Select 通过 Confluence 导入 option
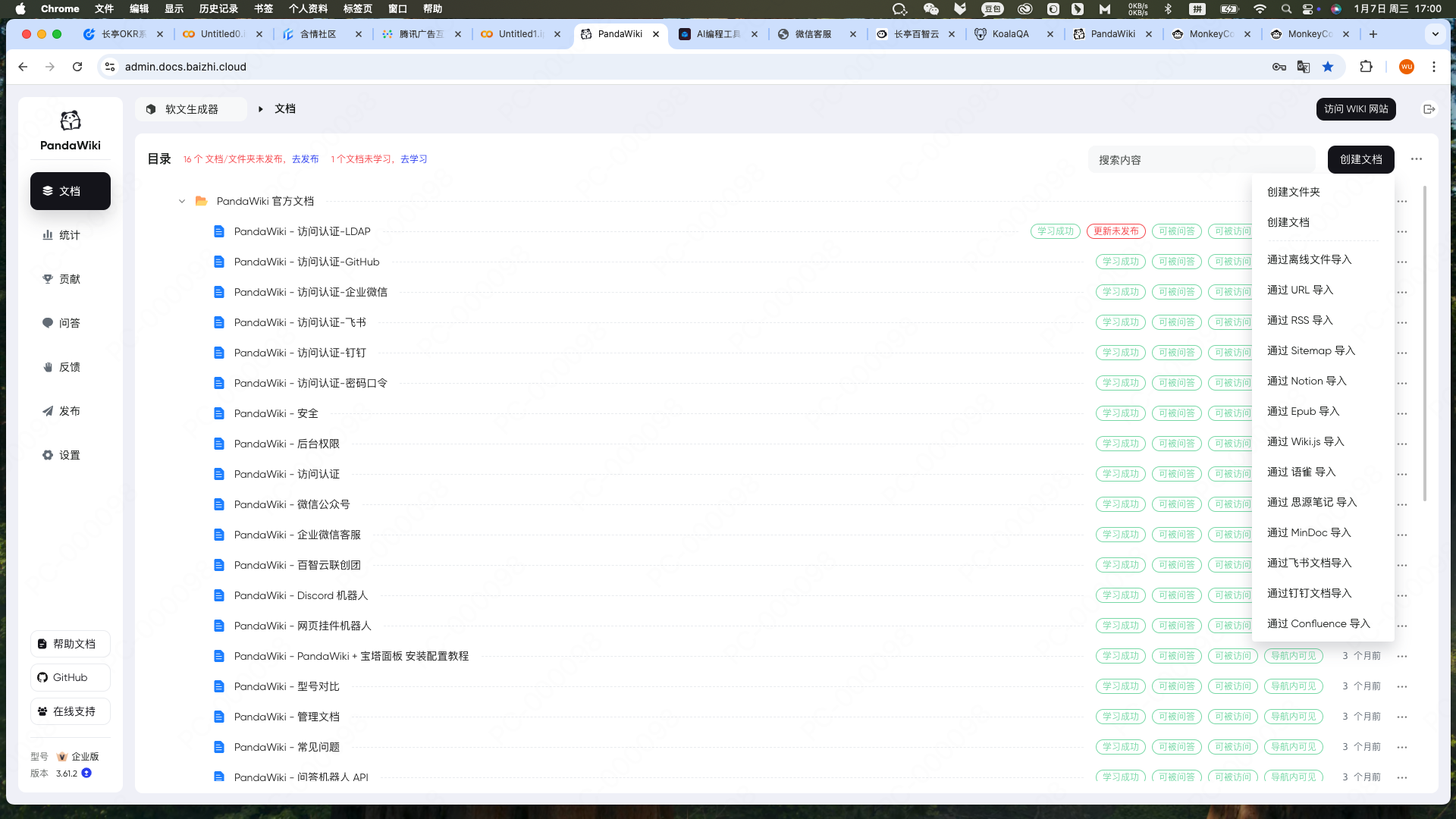 pos(1318,623)
